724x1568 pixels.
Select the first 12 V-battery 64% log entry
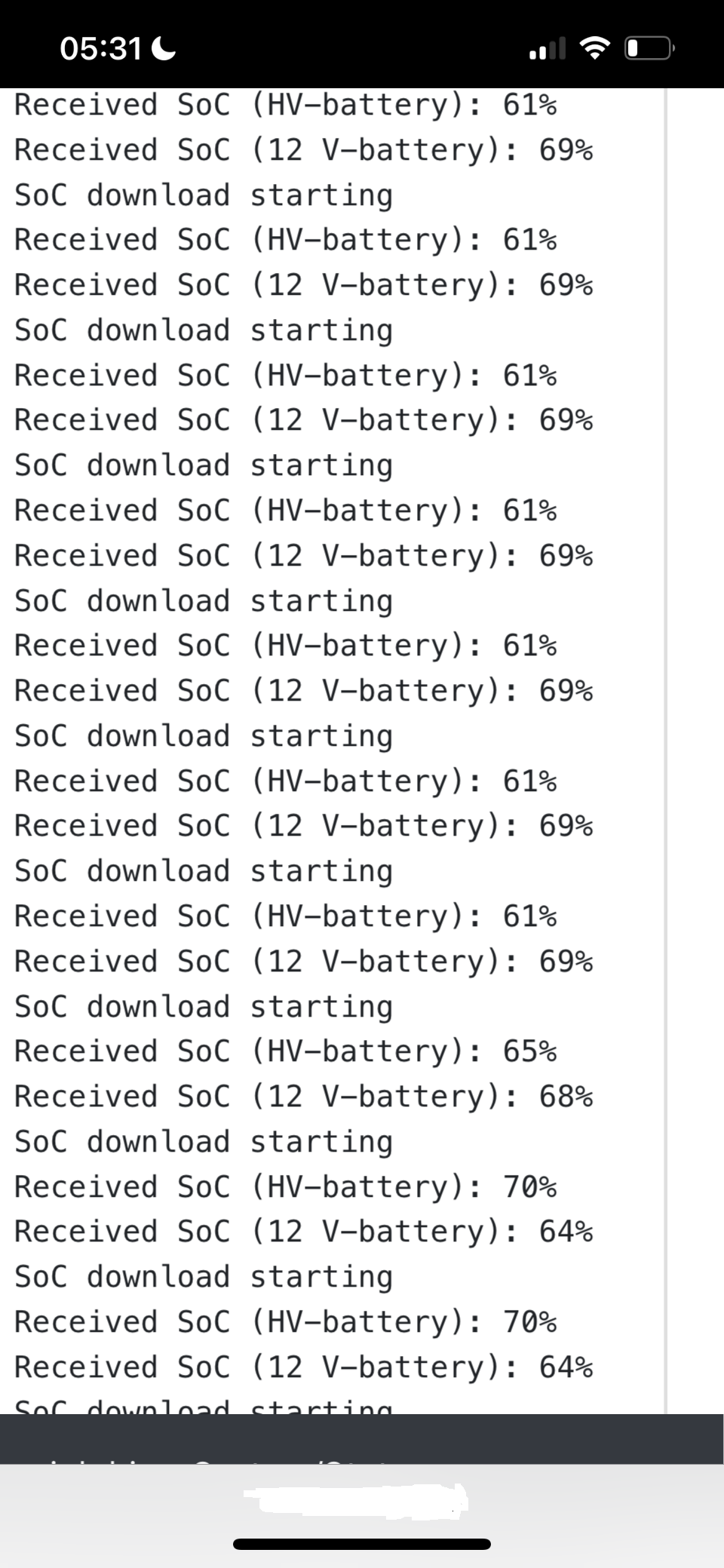pos(303,1232)
